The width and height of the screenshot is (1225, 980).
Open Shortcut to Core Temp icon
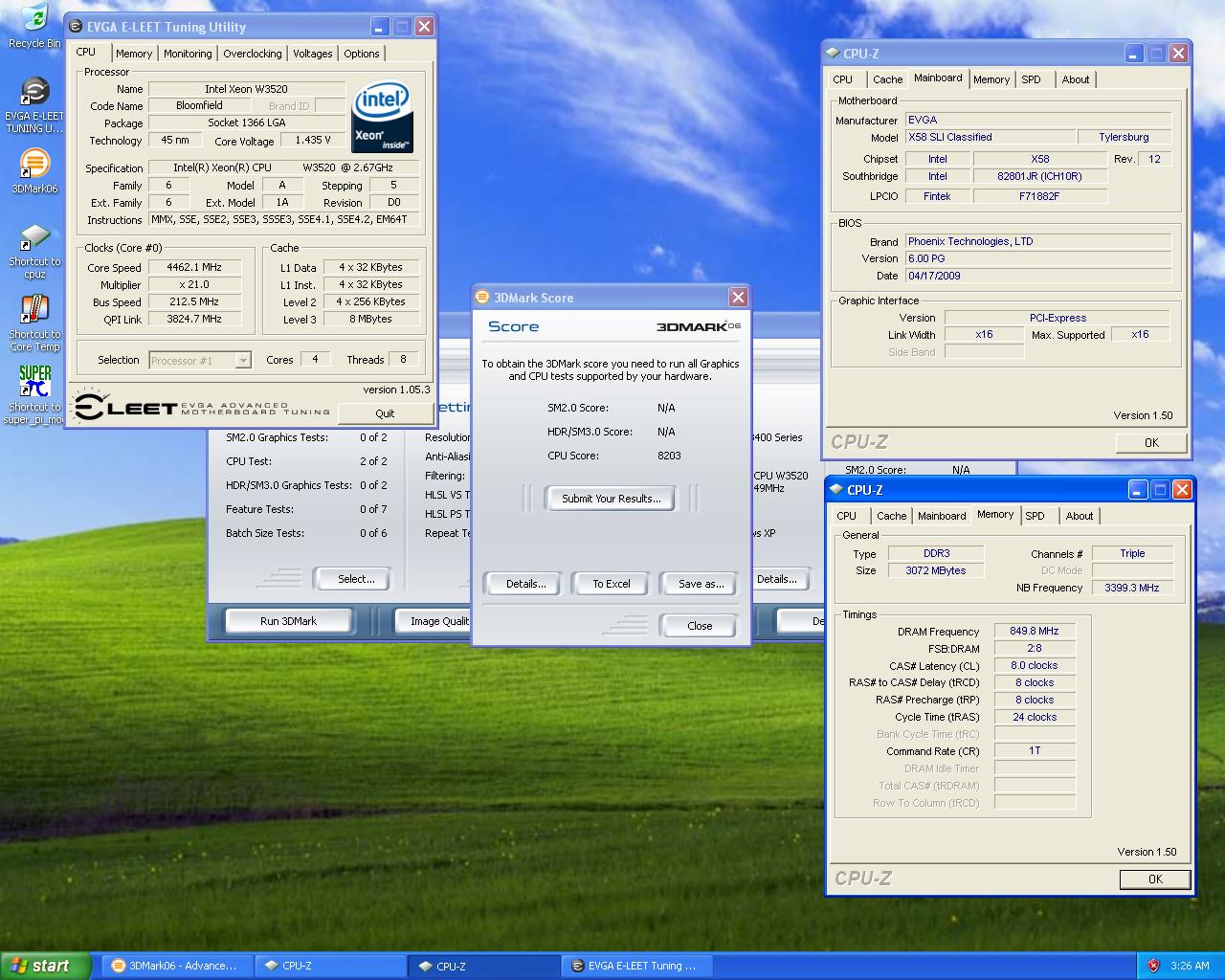(x=34, y=324)
